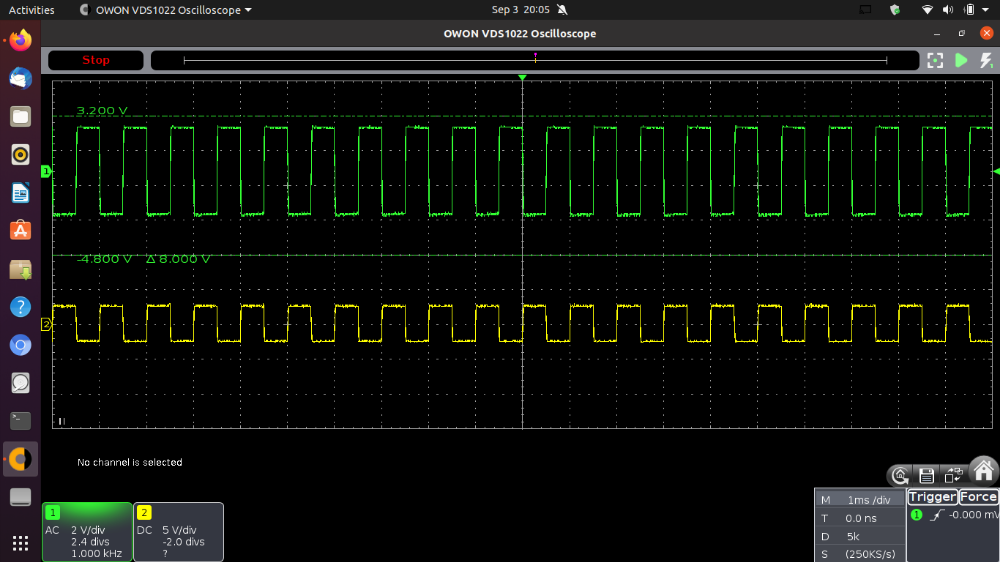Click the autoset focus icon

click(935, 61)
